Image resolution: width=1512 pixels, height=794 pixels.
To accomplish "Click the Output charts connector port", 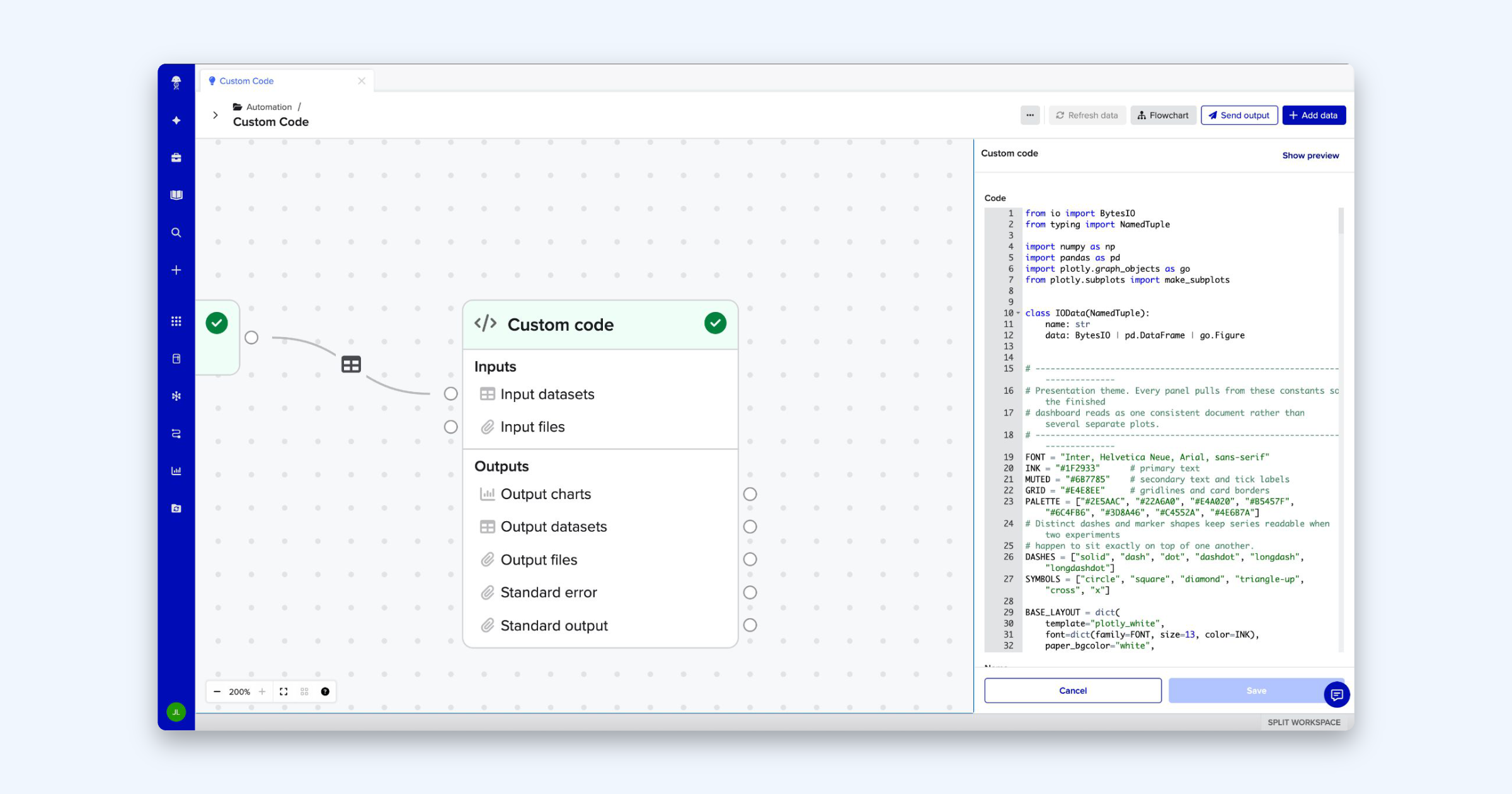I will tap(750, 494).
